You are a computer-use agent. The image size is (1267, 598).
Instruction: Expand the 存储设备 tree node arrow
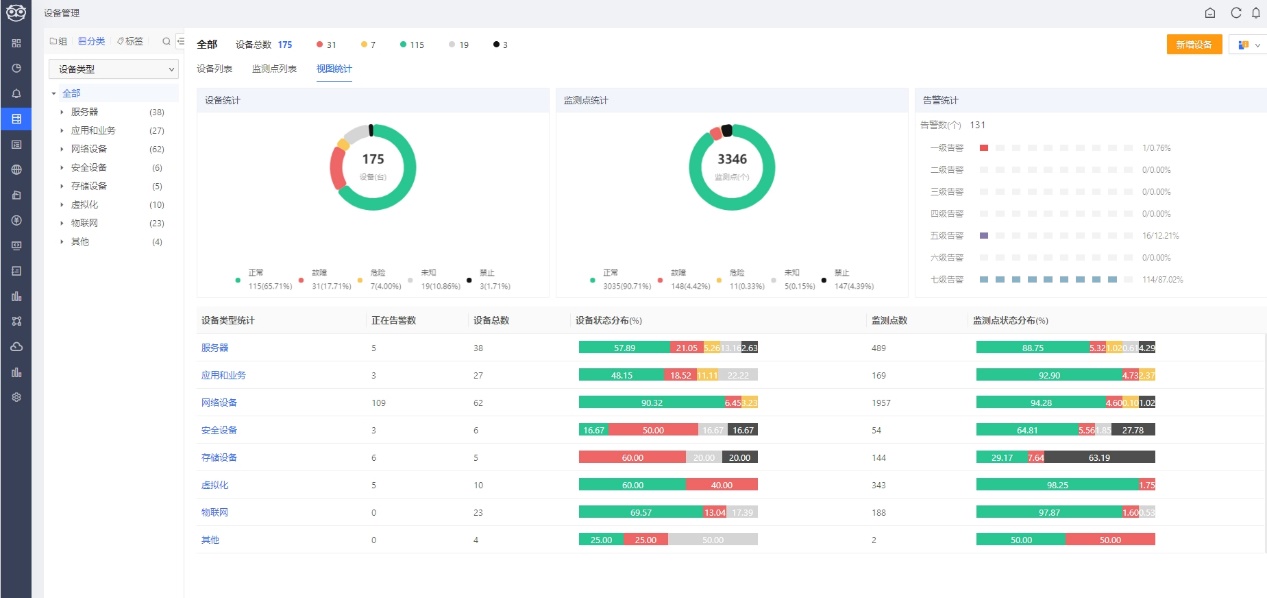point(62,186)
